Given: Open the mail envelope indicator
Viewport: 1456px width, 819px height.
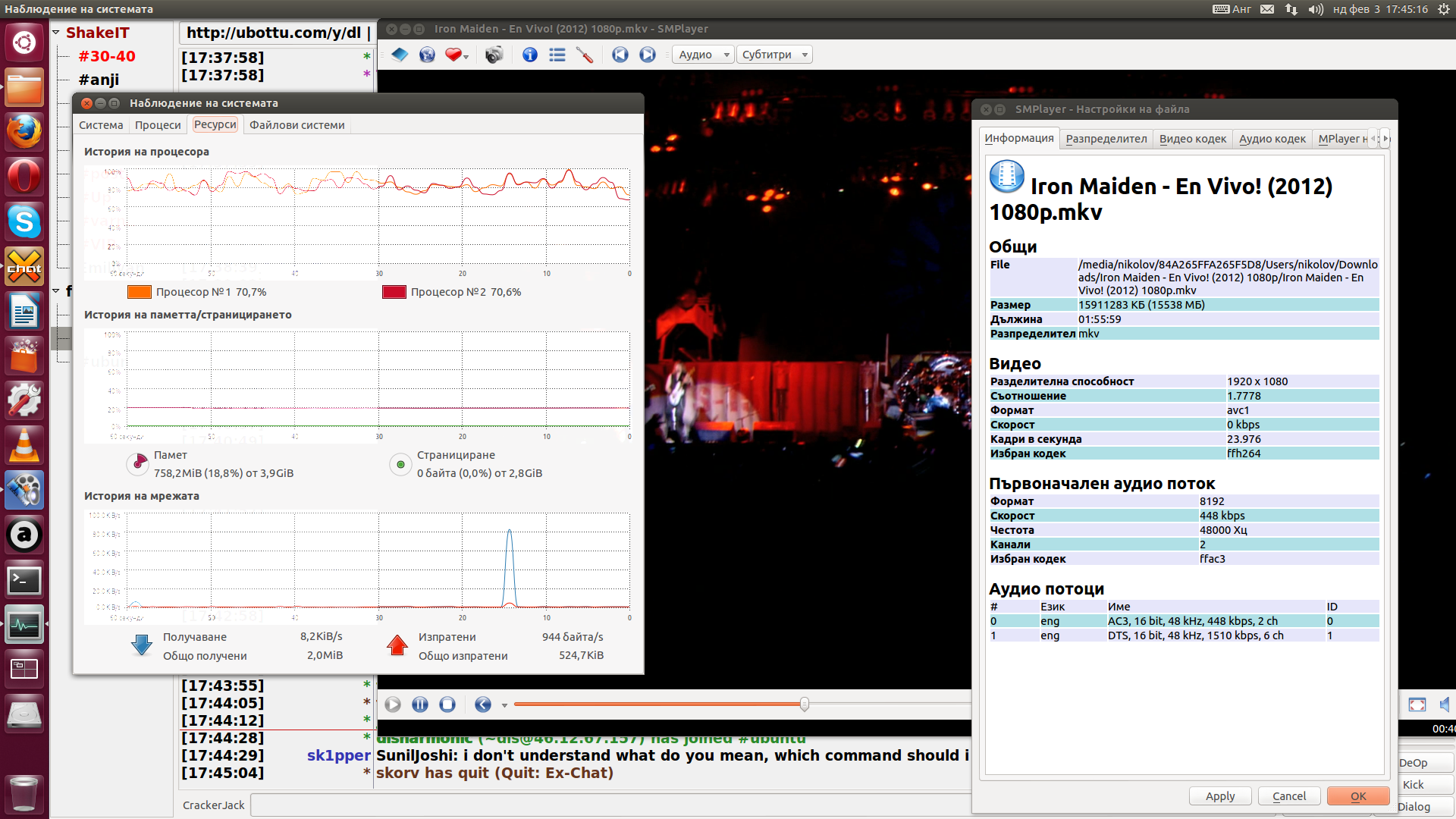Looking at the screenshot, I should pos(1267,9).
